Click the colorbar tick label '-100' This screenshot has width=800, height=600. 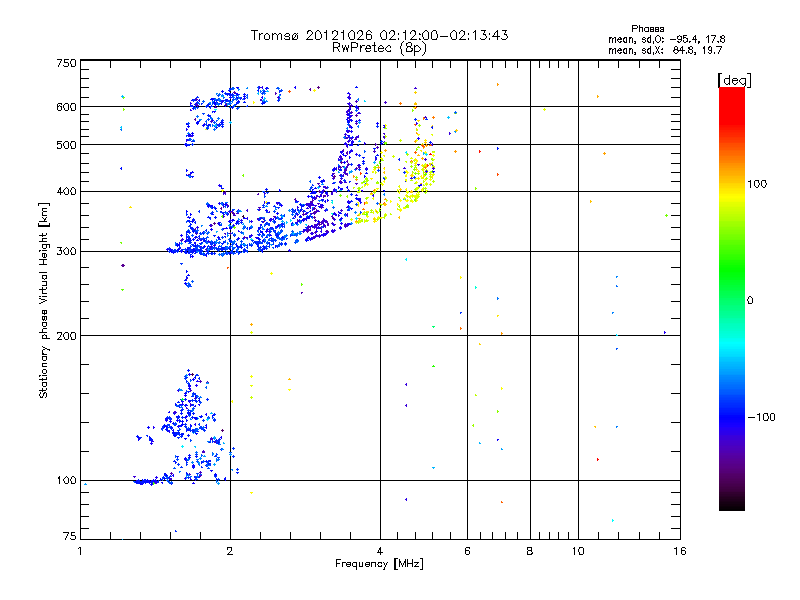click(761, 417)
